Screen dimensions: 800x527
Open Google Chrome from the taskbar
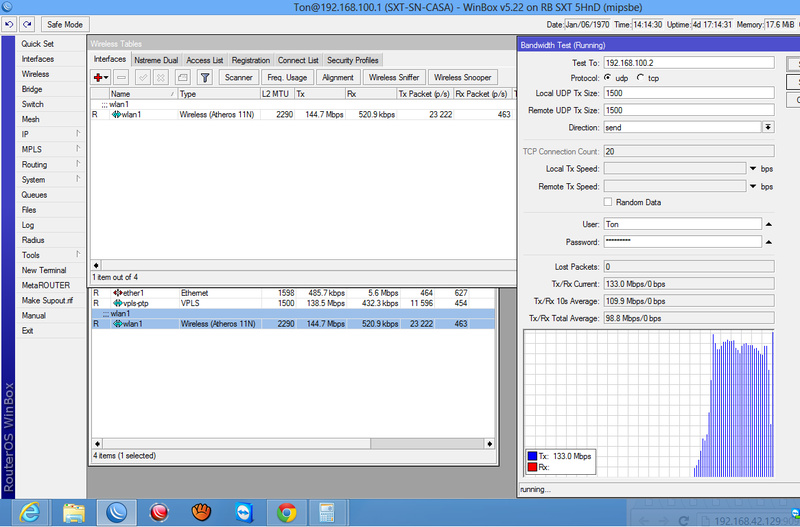point(286,513)
